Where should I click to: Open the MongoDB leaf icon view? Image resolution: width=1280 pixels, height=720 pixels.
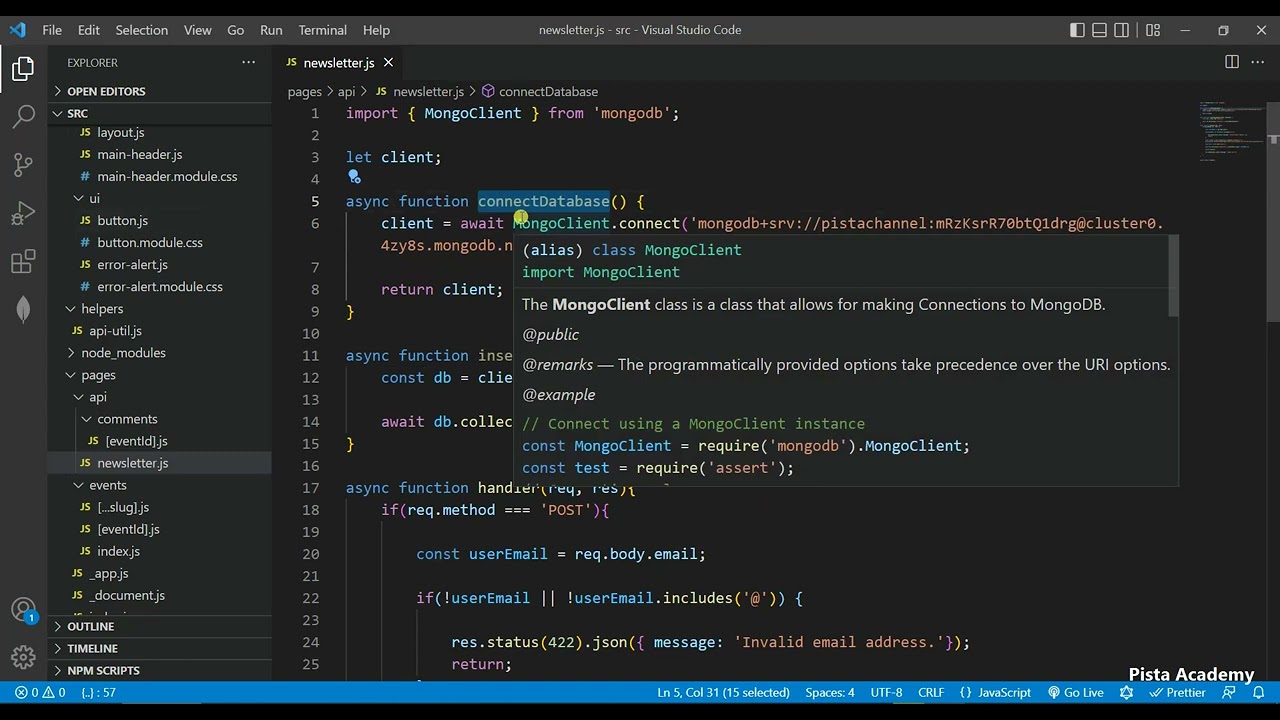(23, 310)
